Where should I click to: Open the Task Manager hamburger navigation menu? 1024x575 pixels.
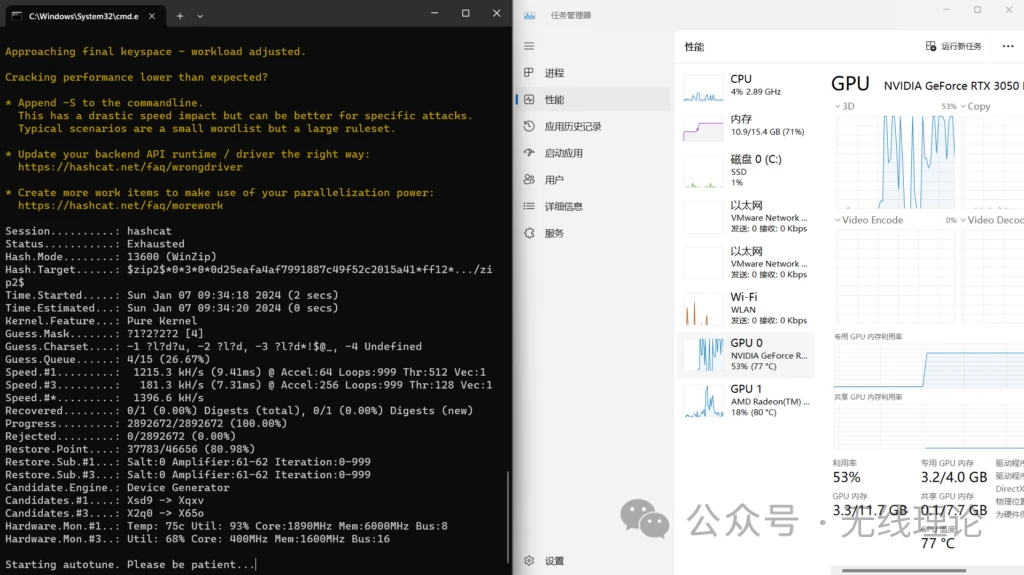coord(529,46)
